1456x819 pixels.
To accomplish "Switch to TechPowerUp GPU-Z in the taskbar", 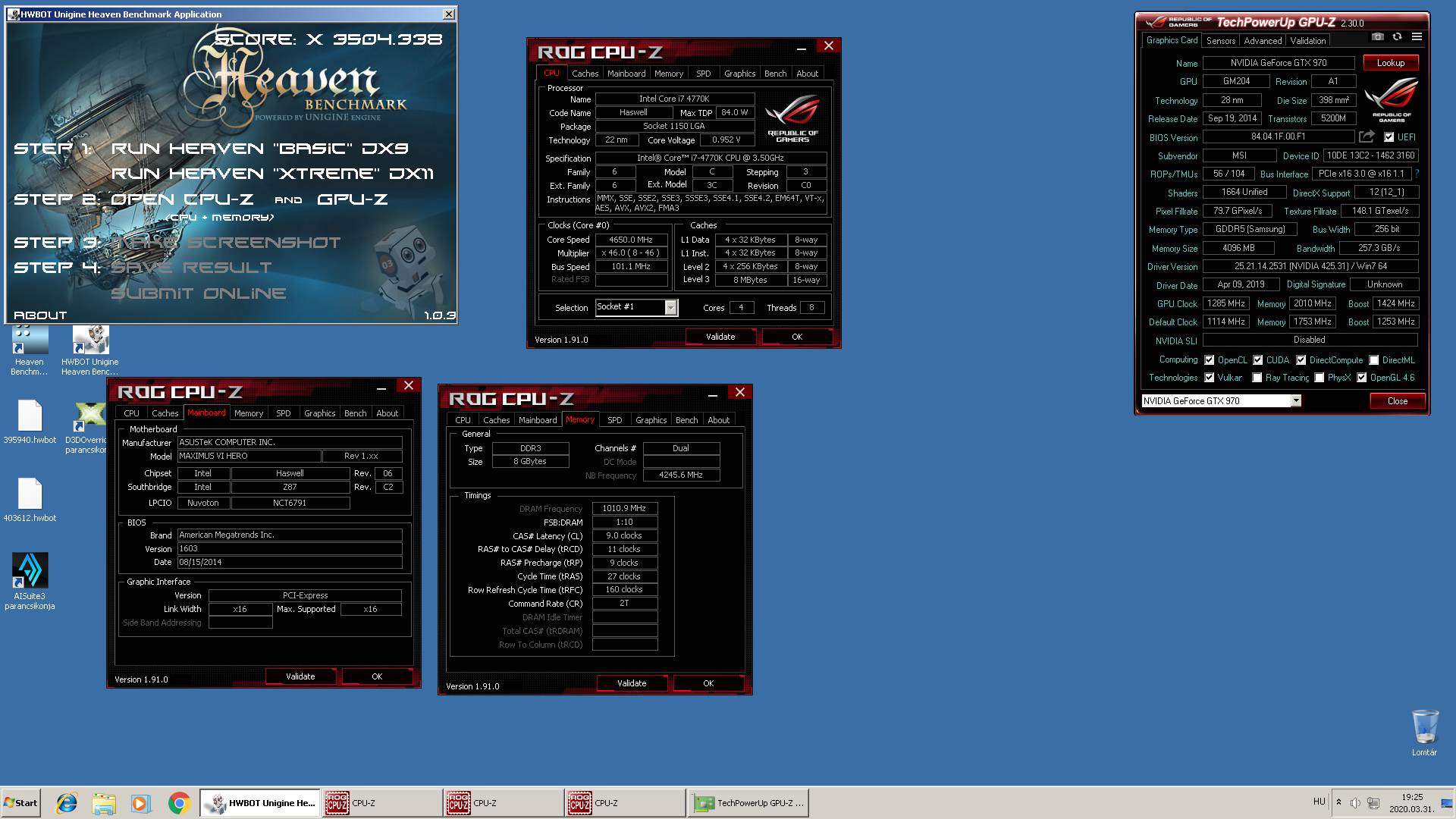I will click(x=748, y=803).
